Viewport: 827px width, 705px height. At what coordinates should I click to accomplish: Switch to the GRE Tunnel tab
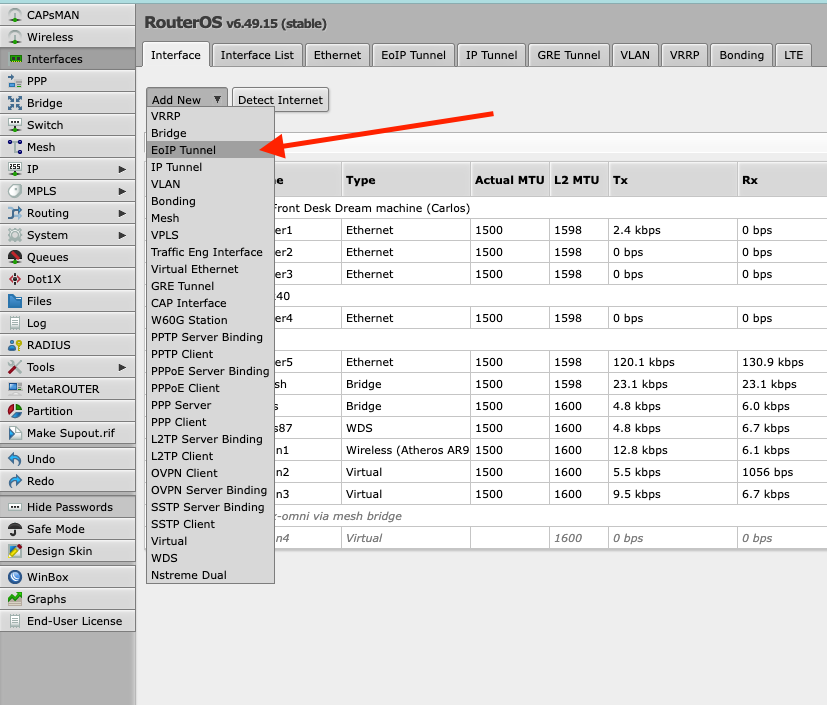point(569,55)
